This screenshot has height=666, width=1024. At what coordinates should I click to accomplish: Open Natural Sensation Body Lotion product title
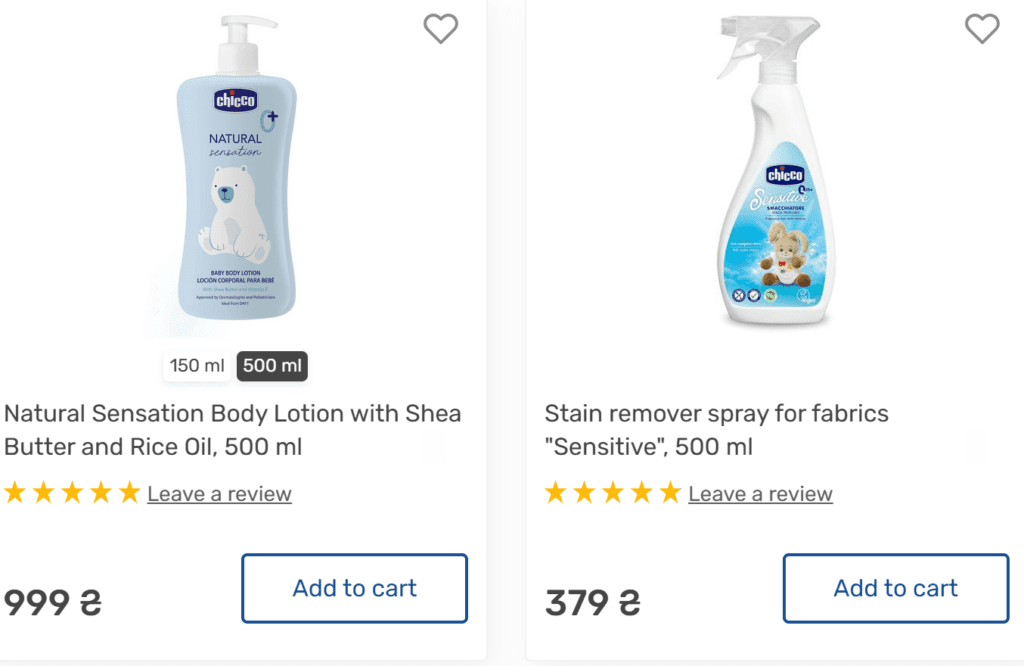click(x=232, y=429)
